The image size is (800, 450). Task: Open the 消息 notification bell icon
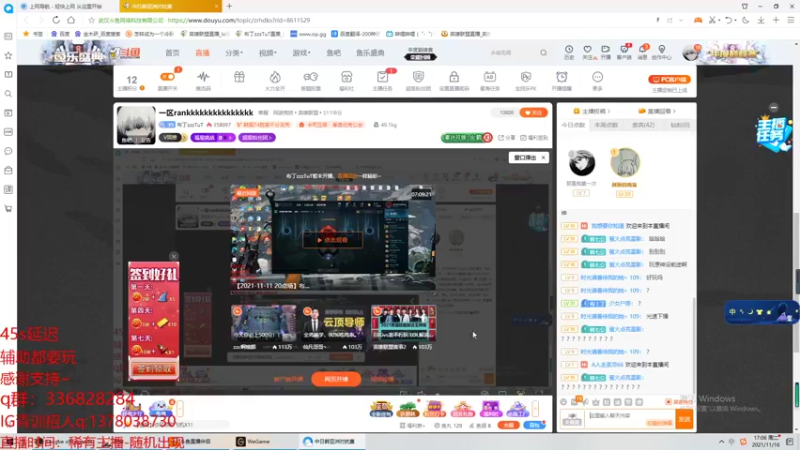642,49
